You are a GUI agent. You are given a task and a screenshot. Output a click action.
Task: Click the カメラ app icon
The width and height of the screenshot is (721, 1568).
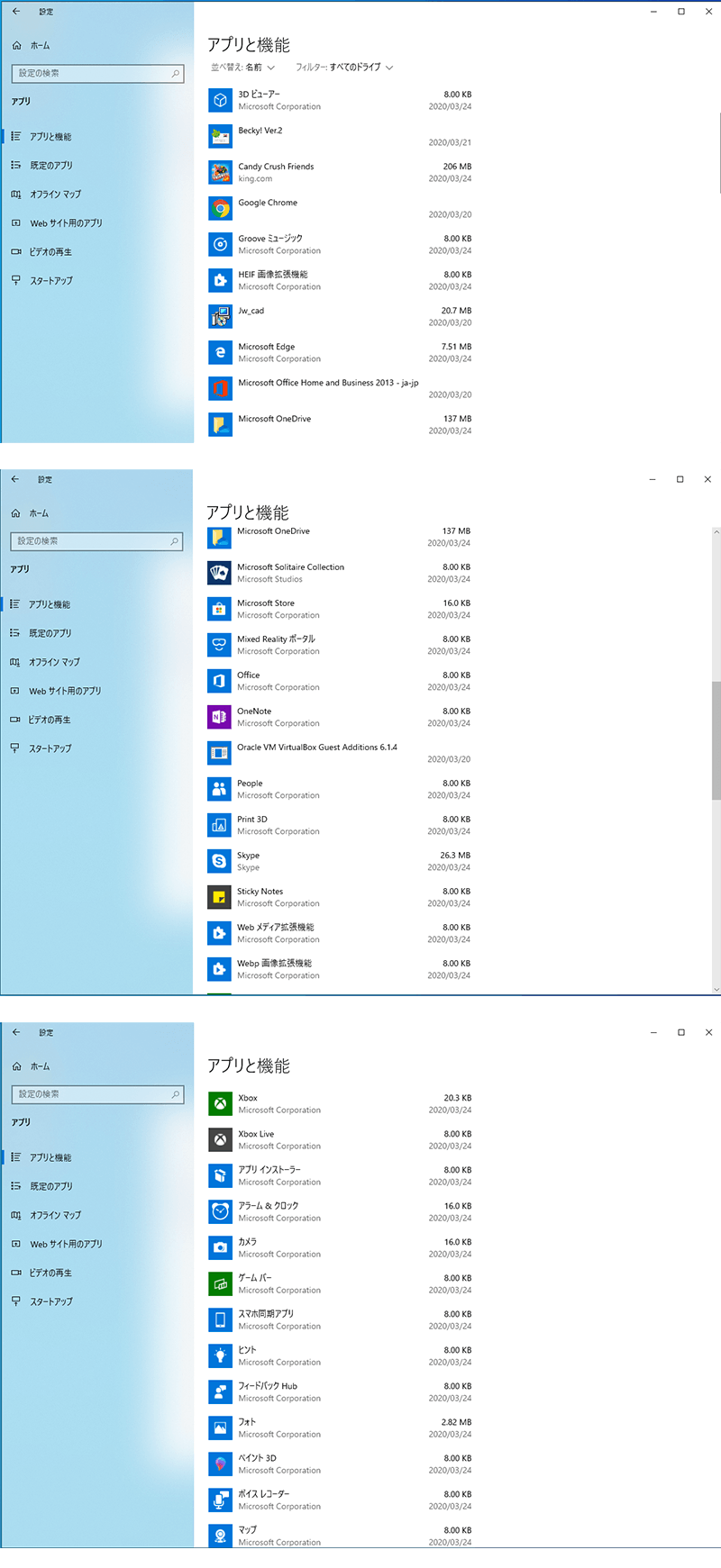[220, 1247]
